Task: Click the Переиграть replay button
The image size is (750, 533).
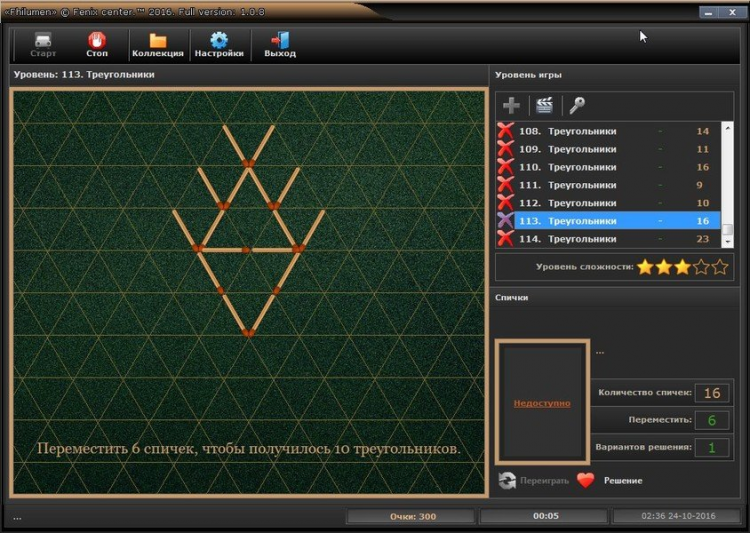Action: (x=544, y=480)
